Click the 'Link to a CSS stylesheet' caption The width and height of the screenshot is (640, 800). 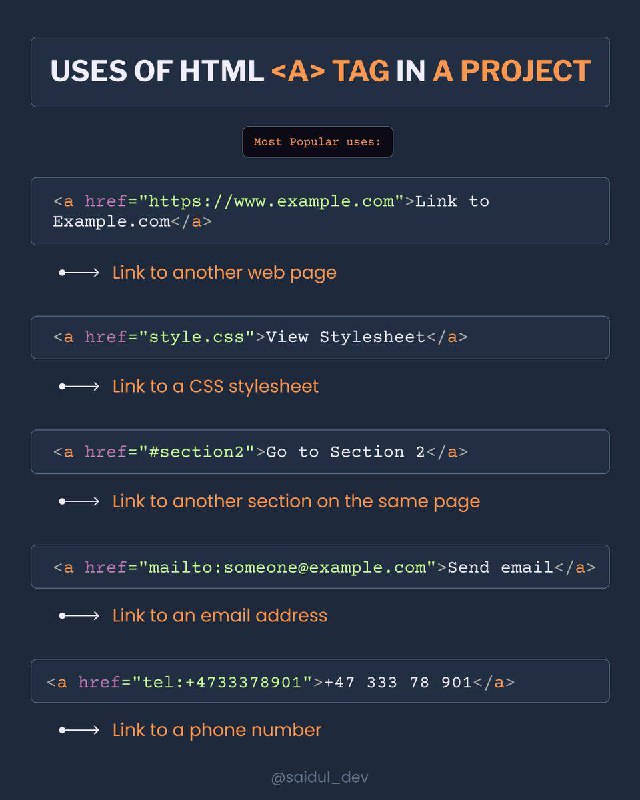tap(215, 387)
